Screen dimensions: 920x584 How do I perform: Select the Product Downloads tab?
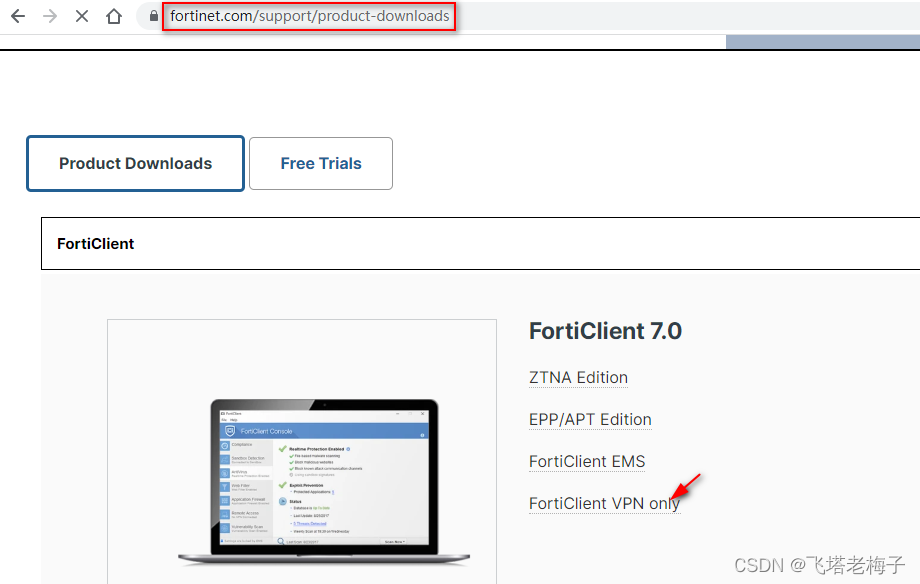click(136, 163)
